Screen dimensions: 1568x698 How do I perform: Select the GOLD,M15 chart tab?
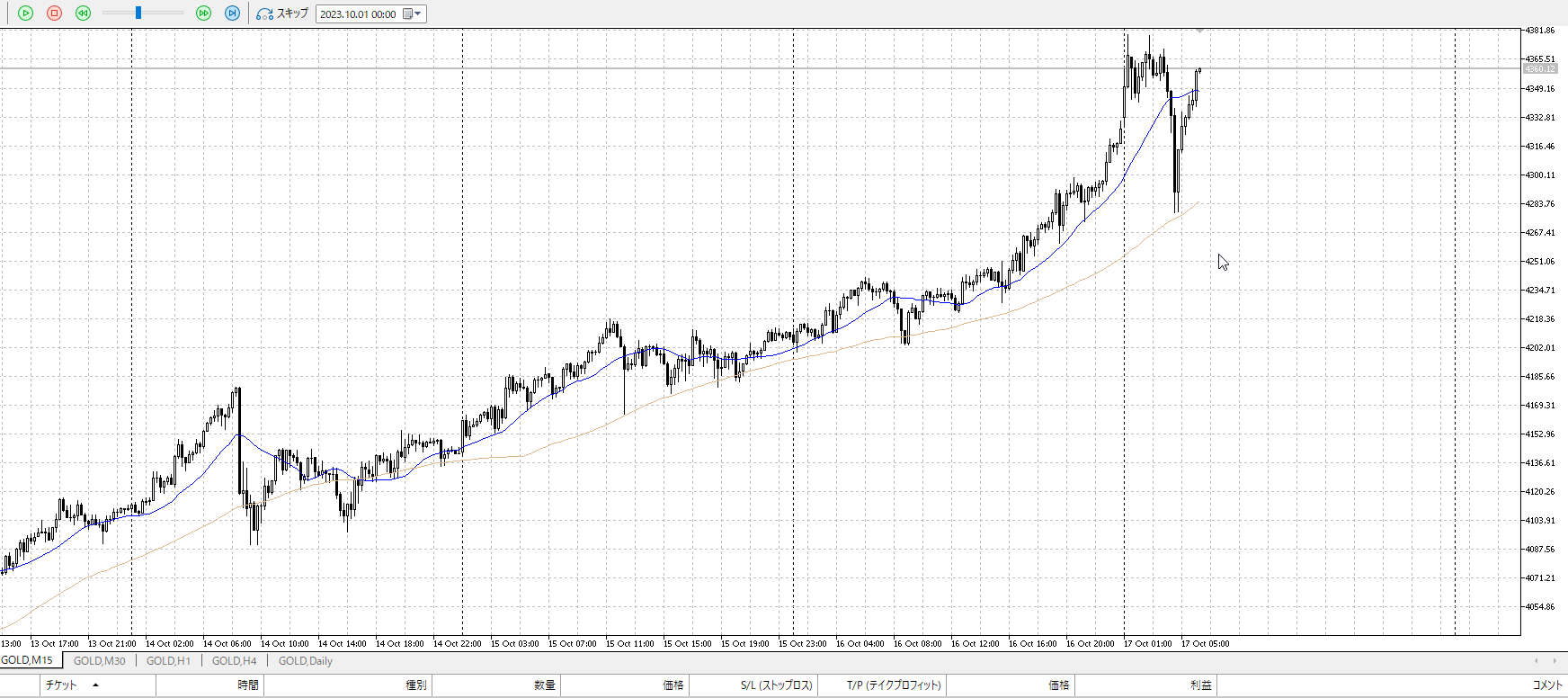point(28,660)
